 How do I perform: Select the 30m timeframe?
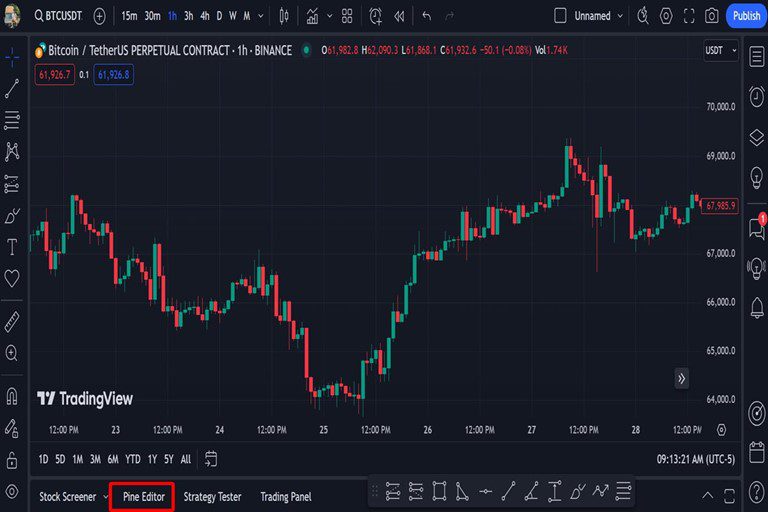click(x=152, y=16)
